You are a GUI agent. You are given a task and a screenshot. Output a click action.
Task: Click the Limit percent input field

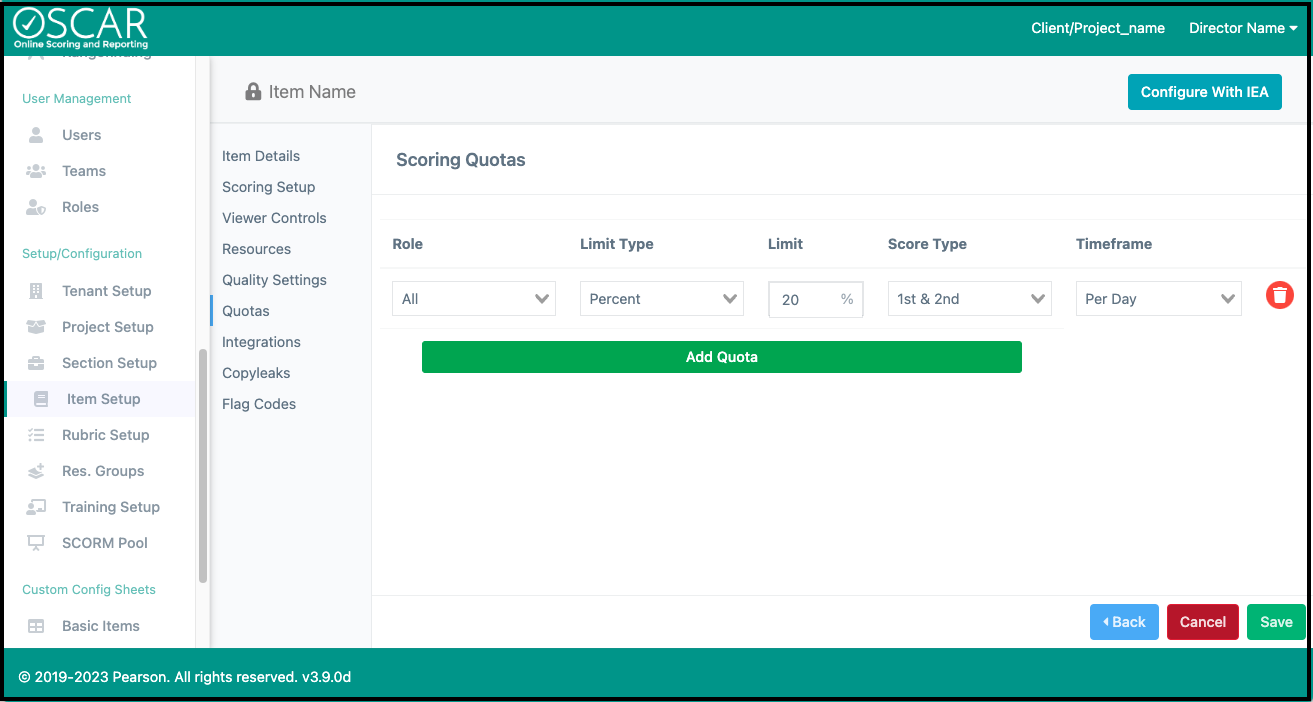(x=805, y=299)
